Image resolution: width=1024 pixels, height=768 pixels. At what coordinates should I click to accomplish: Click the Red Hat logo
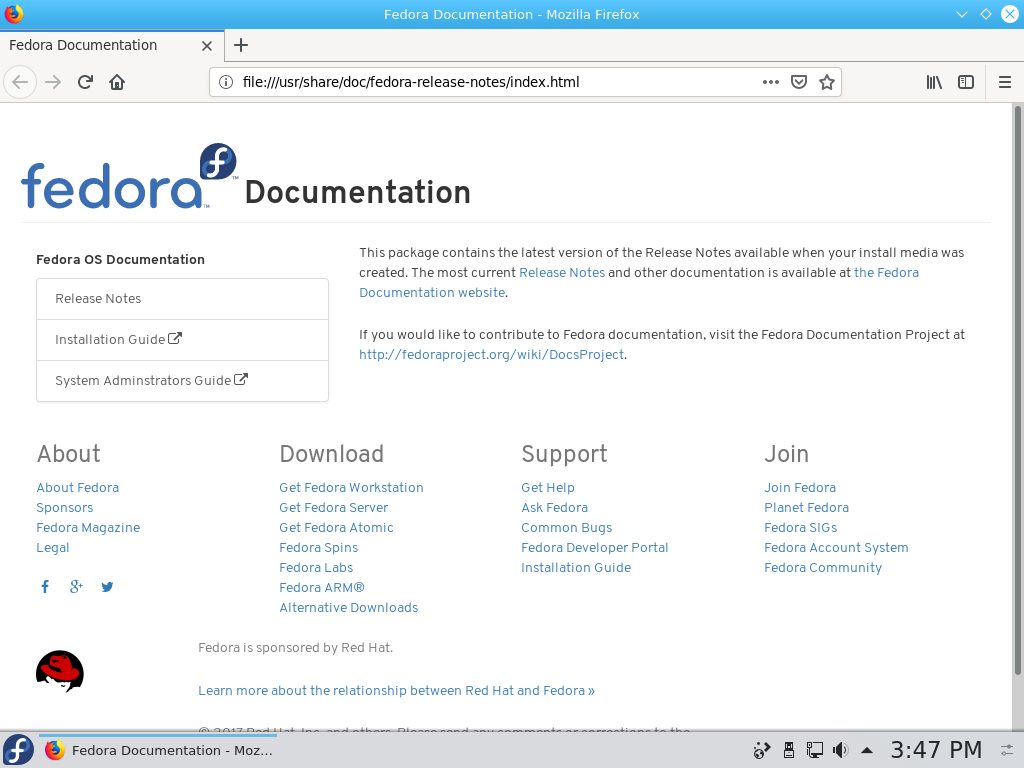coord(59,671)
